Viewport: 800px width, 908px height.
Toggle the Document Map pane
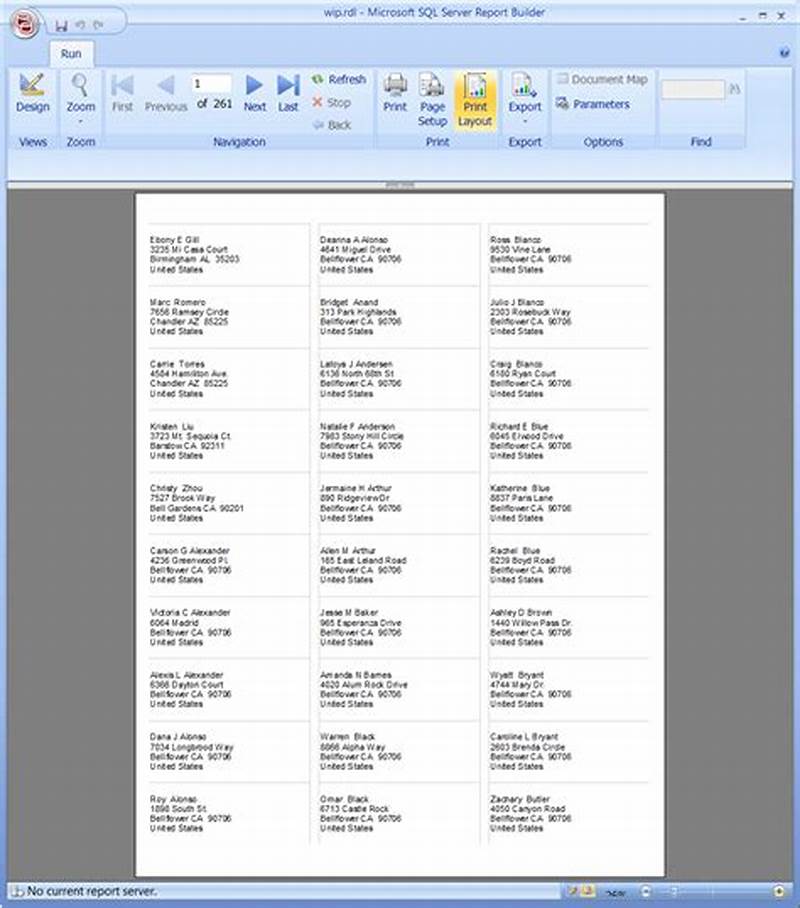pyautogui.click(x=605, y=79)
